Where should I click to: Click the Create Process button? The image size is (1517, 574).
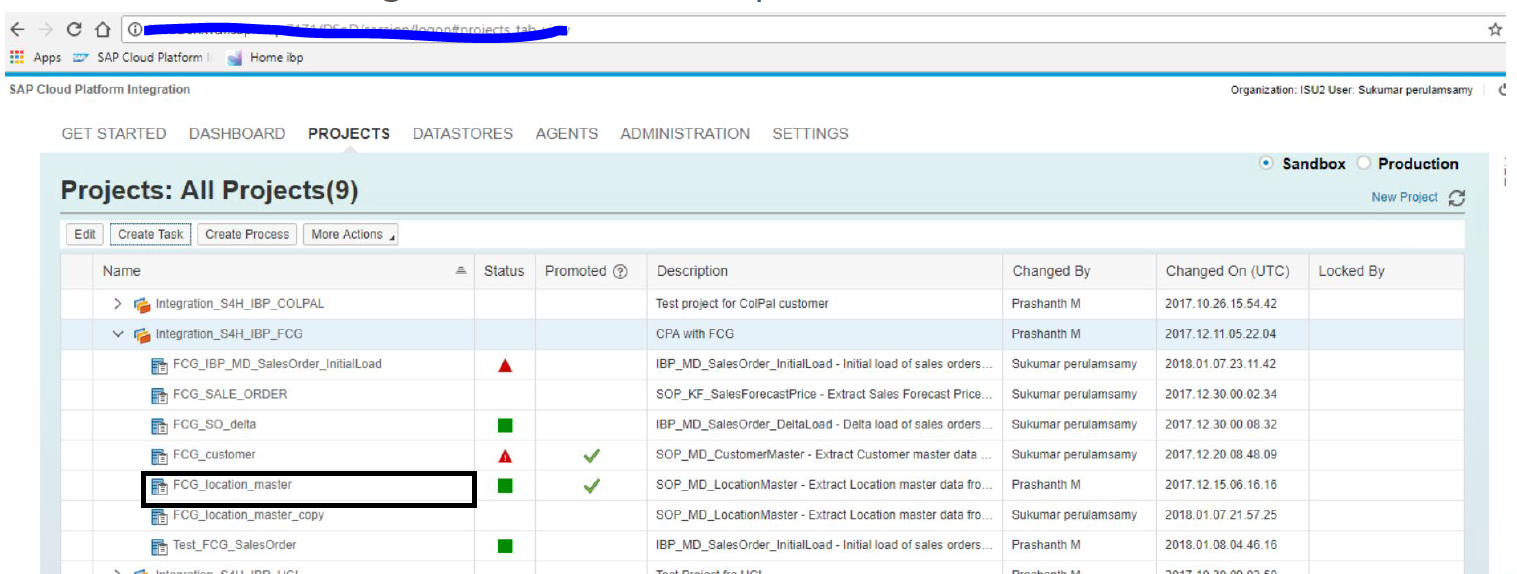(246, 234)
